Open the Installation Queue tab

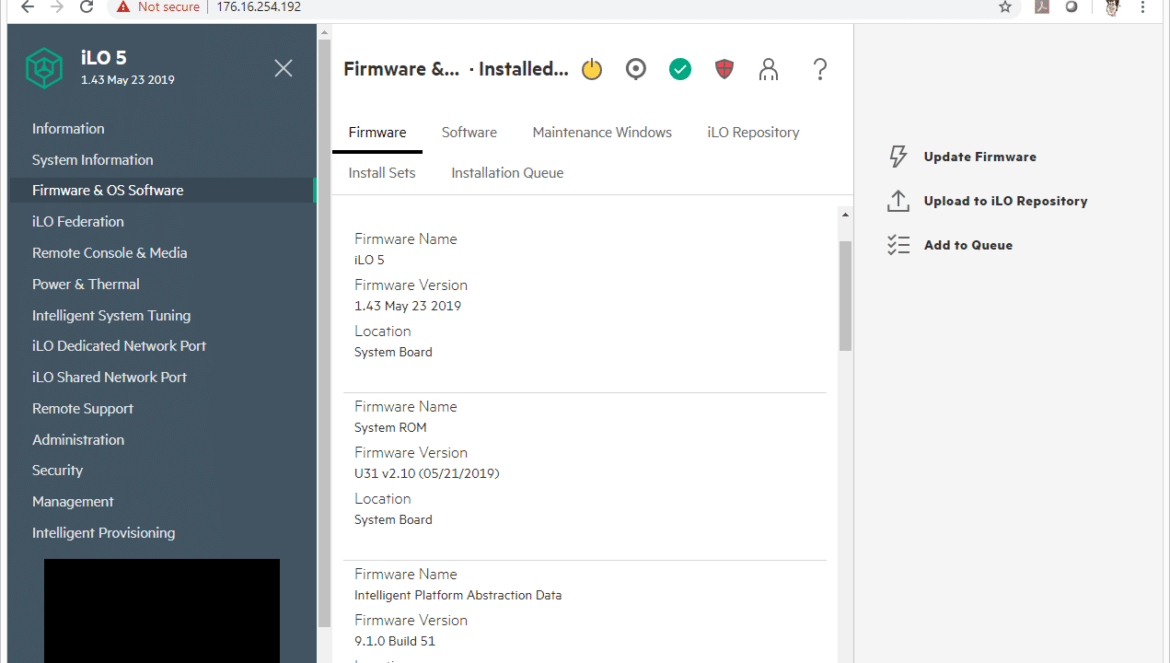[x=507, y=173]
